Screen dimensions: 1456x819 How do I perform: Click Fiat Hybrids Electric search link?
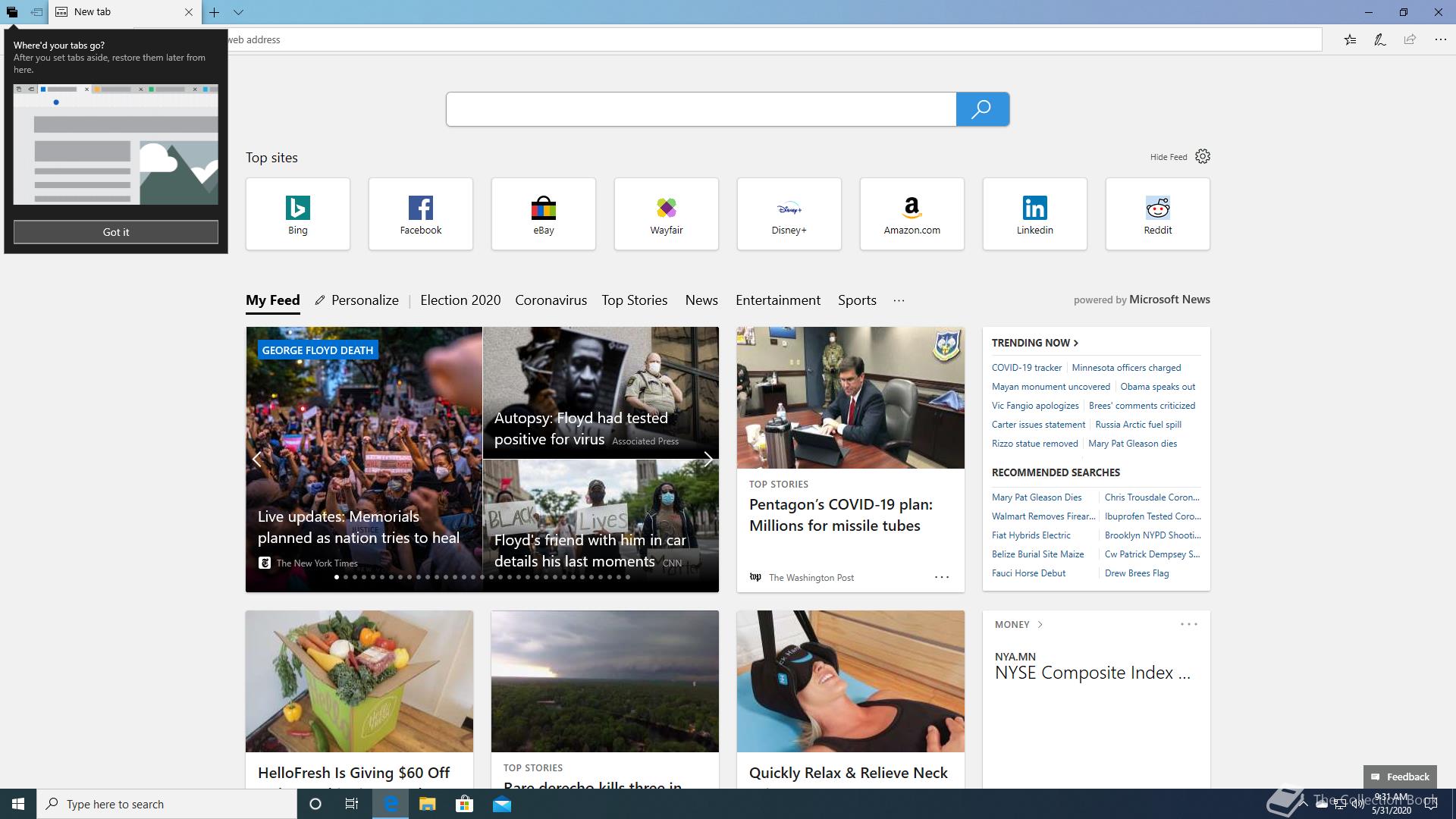tap(1031, 535)
